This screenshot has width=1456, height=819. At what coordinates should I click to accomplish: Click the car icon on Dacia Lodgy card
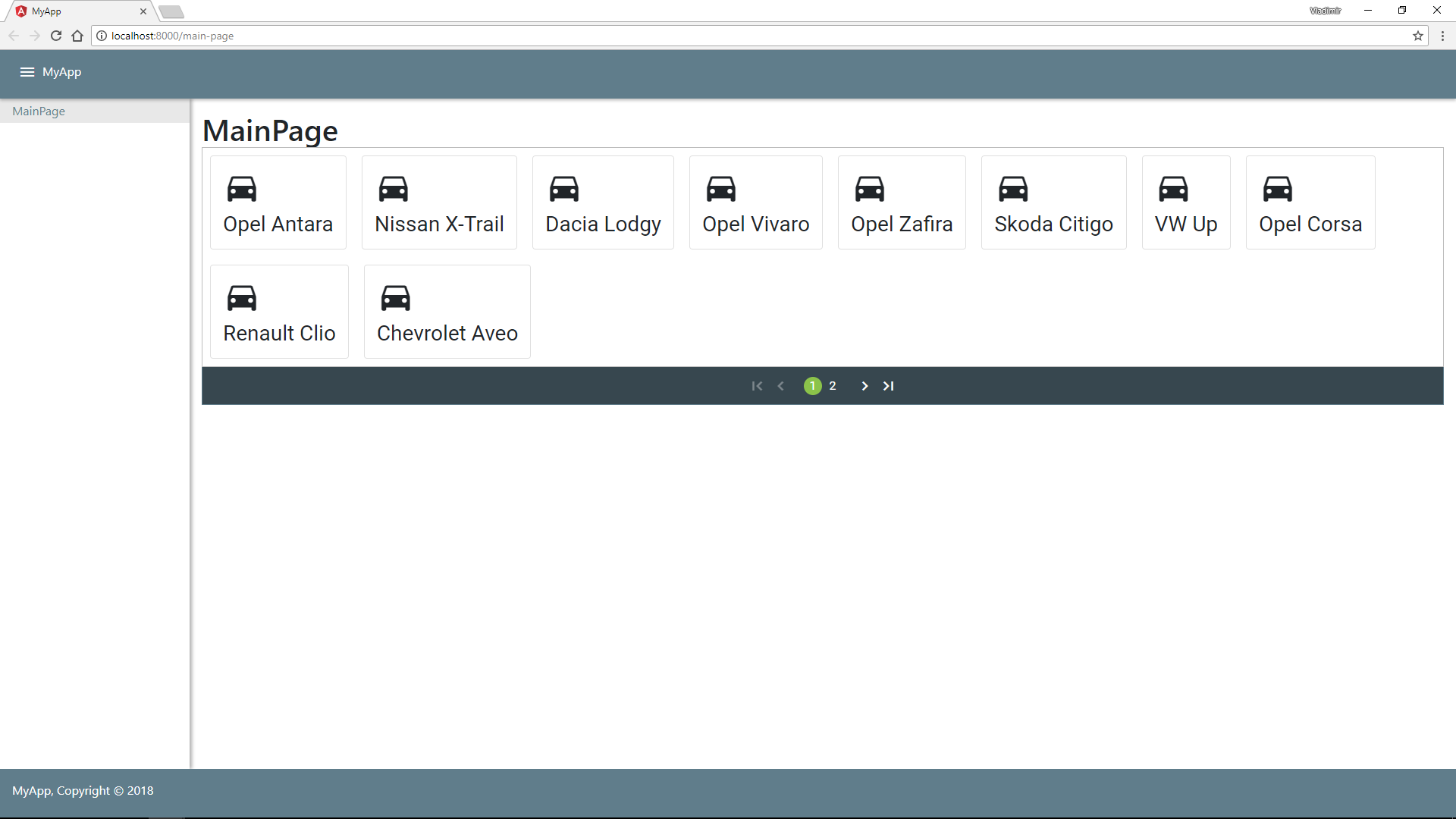tap(564, 189)
